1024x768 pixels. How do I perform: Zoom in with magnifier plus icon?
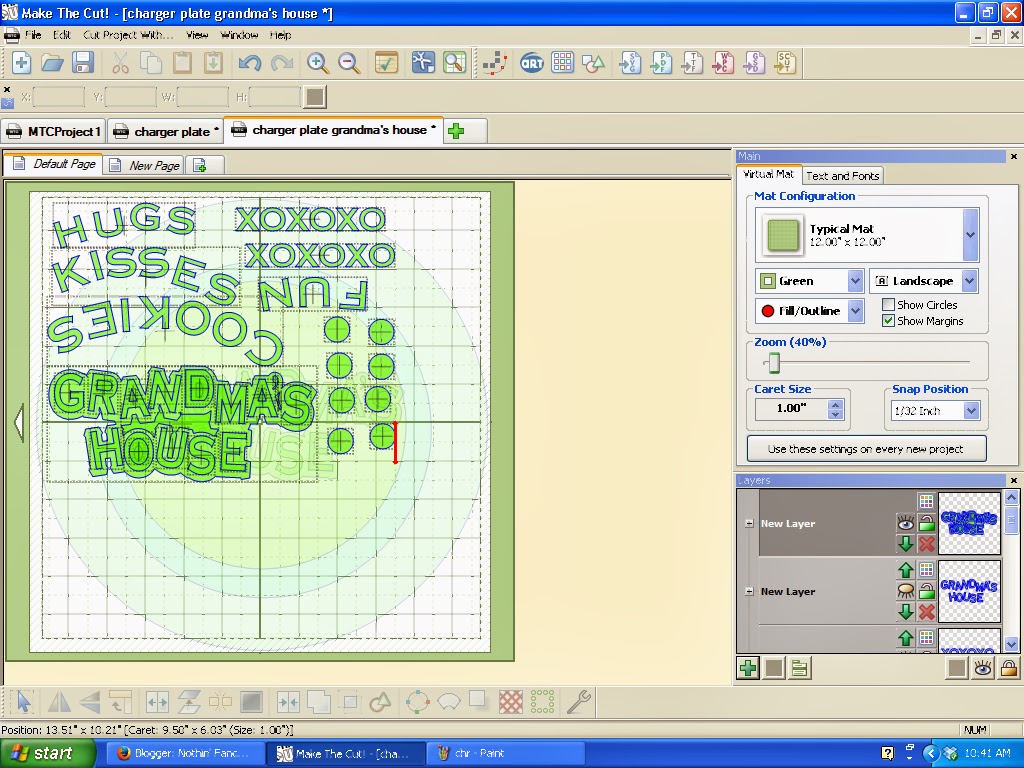point(318,63)
